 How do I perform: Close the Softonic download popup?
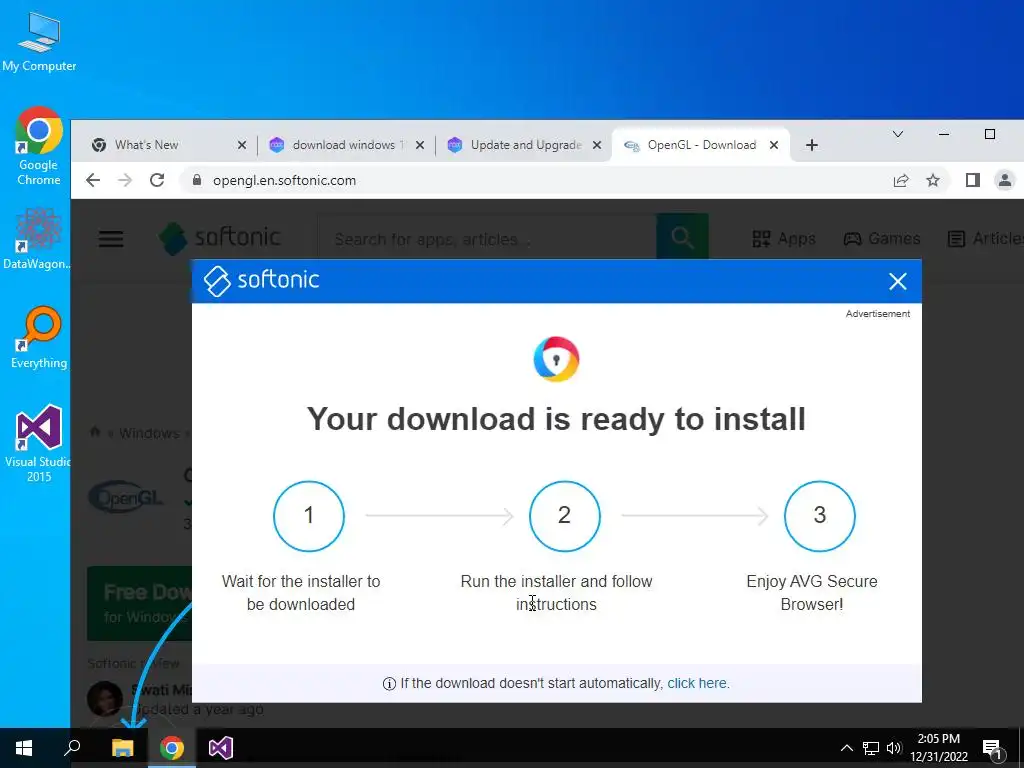(898, 281)
